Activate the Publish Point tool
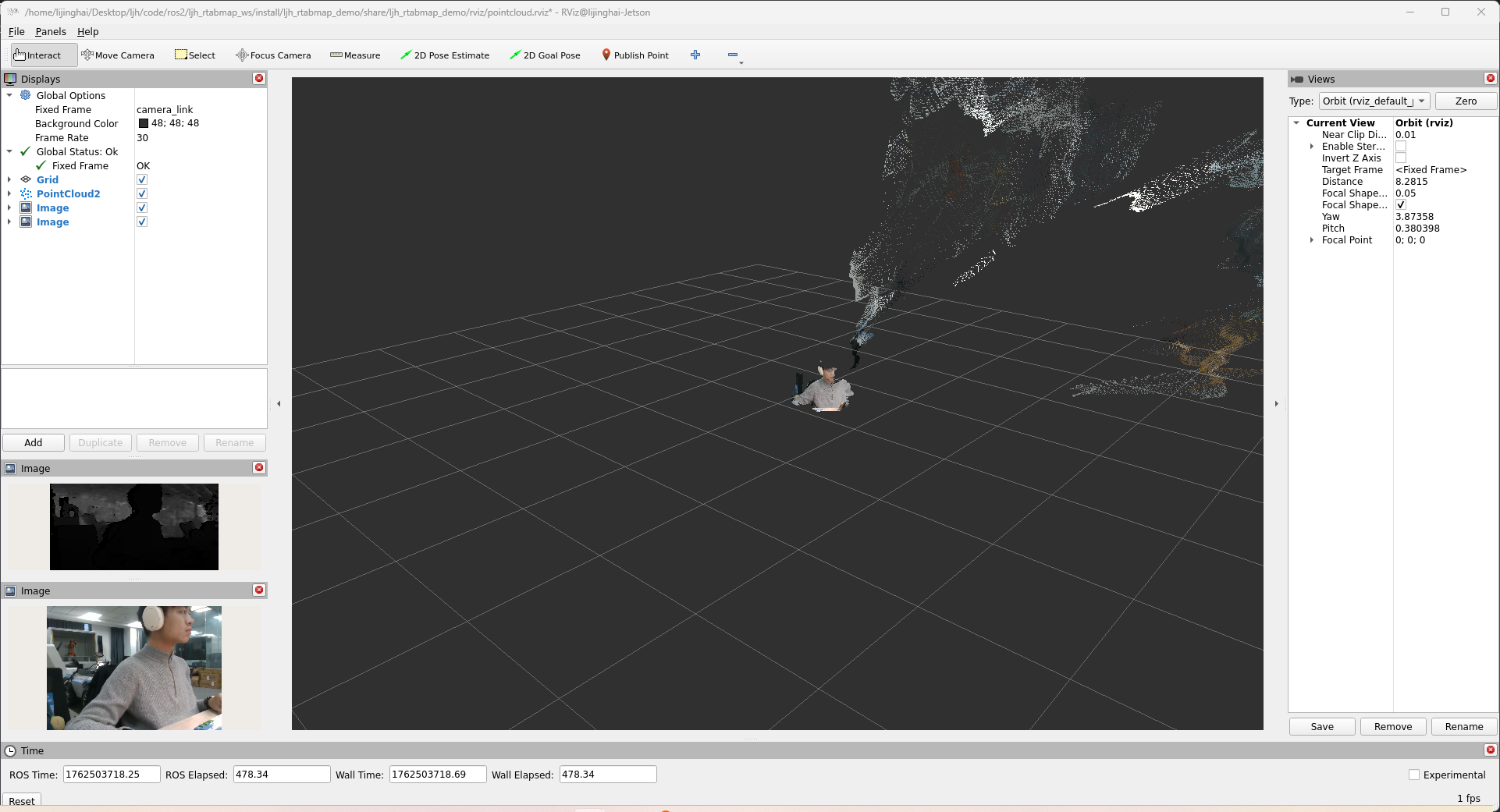The height and width of the screenshot is (812, 1500). 635,55
